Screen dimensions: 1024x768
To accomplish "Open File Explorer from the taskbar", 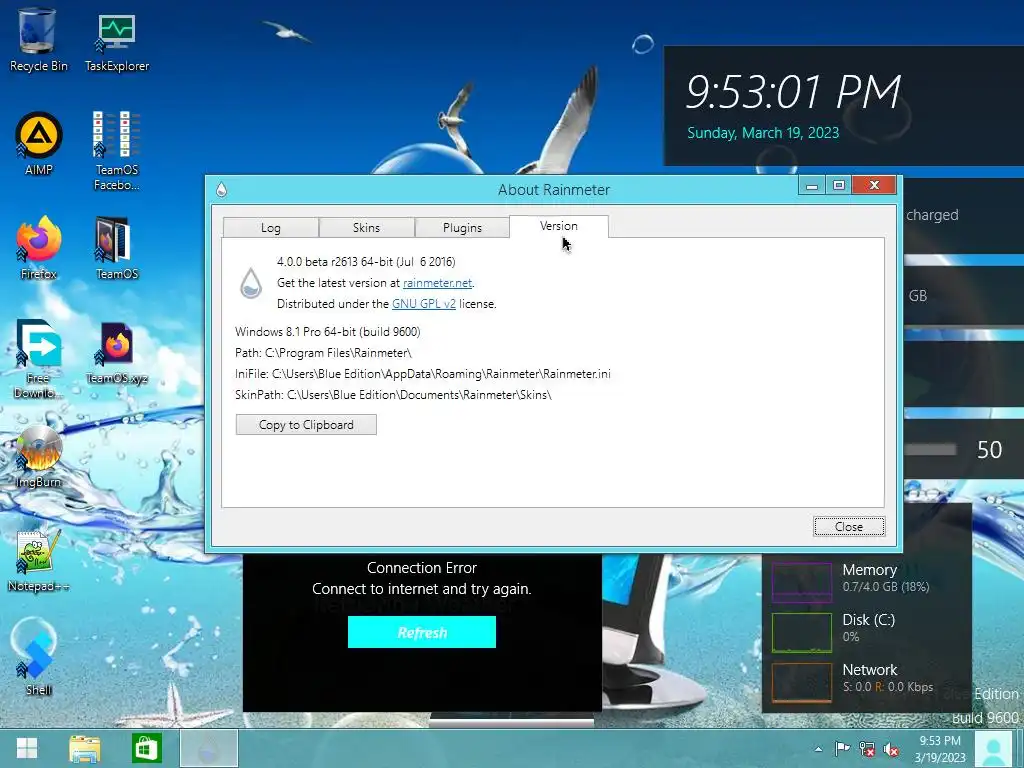I will point(85,748).
